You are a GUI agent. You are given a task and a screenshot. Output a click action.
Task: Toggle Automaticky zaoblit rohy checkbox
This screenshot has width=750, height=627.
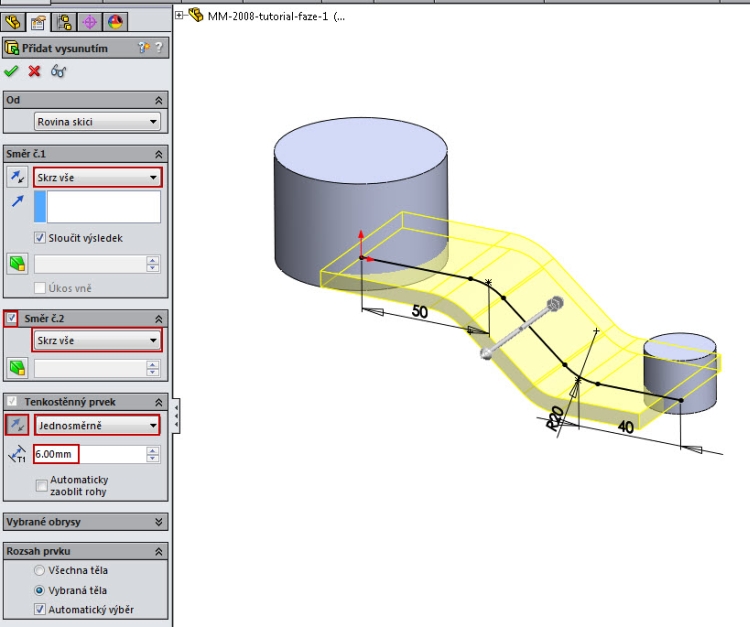[42, 485]
